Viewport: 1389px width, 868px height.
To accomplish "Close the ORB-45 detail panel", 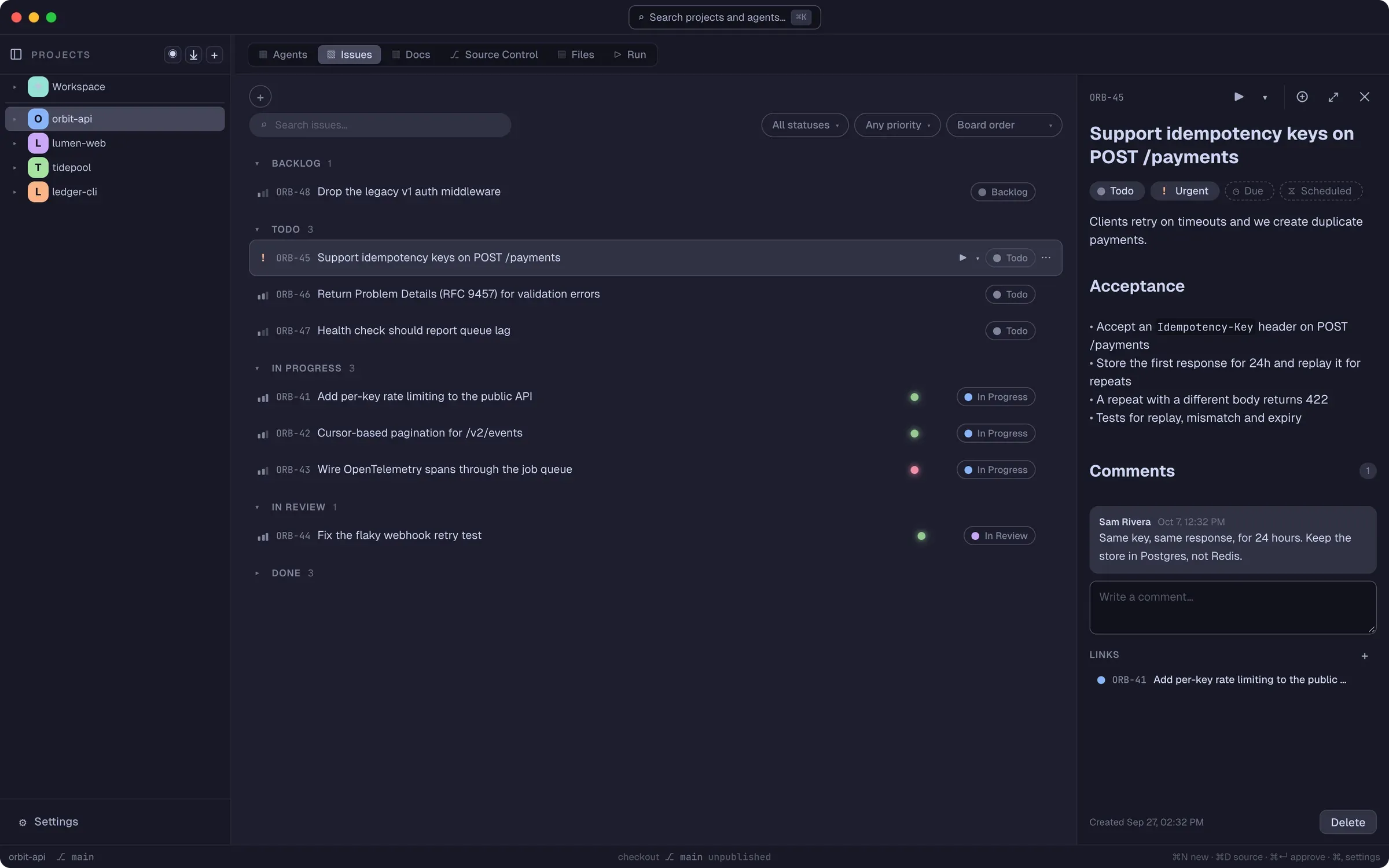I will tap(1365, 97).
